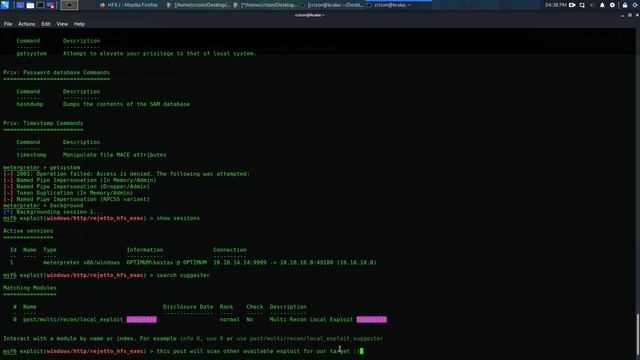
Task: Click the screen recorder camera tray icon
Action: (572, 5)
